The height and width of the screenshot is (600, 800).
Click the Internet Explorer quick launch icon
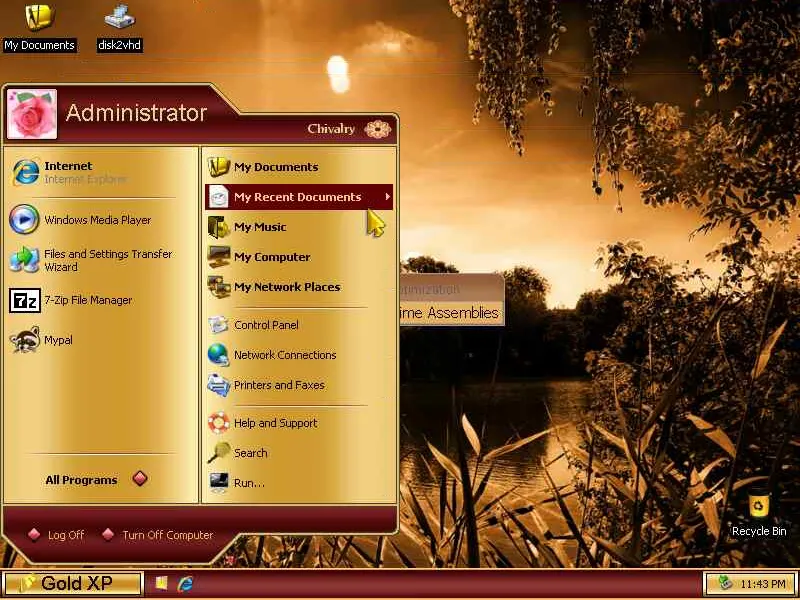pyautogui.click(x=185, y=583)
